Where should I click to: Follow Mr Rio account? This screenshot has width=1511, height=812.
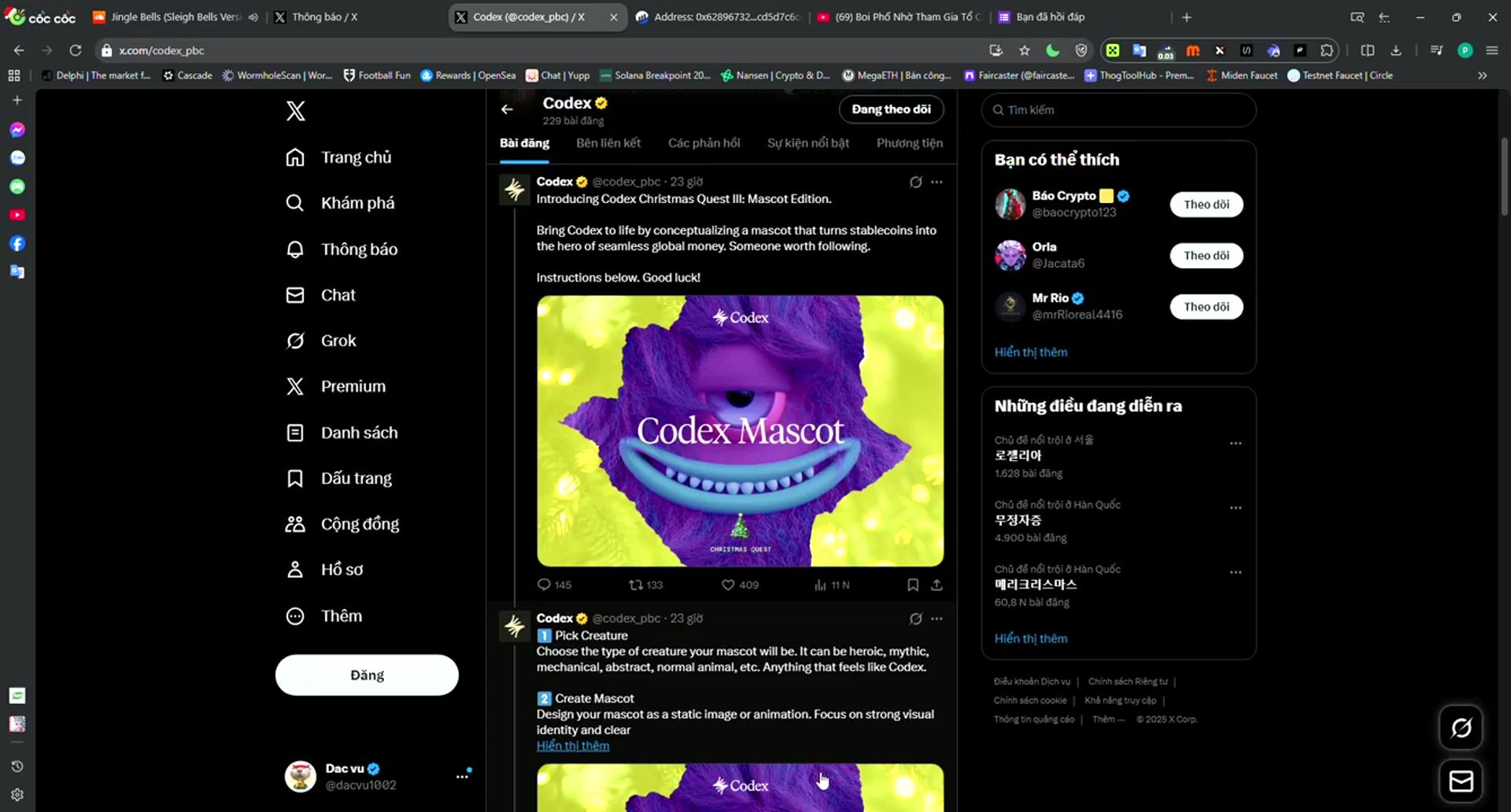coord(1206,307)
